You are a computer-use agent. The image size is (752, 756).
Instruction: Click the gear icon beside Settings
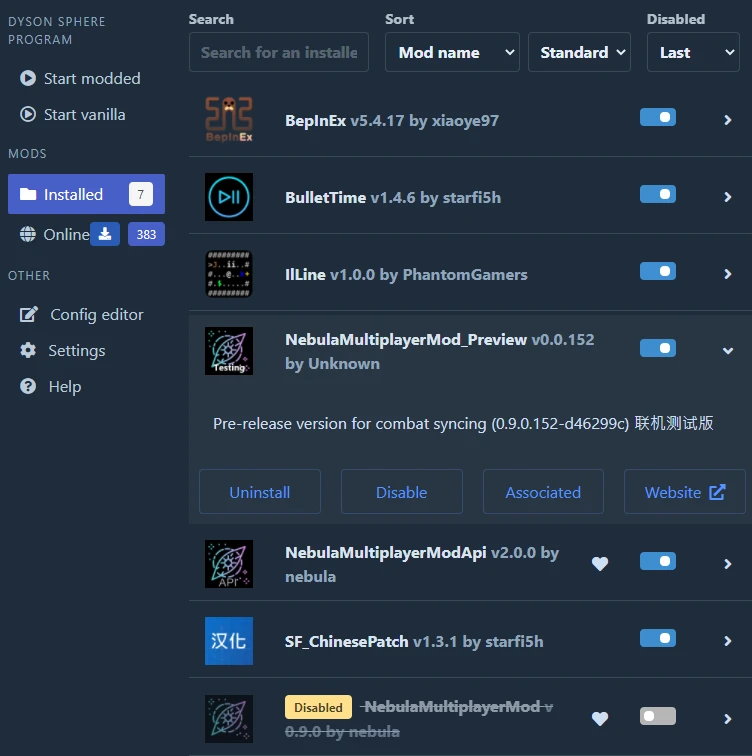pos(28,350)
